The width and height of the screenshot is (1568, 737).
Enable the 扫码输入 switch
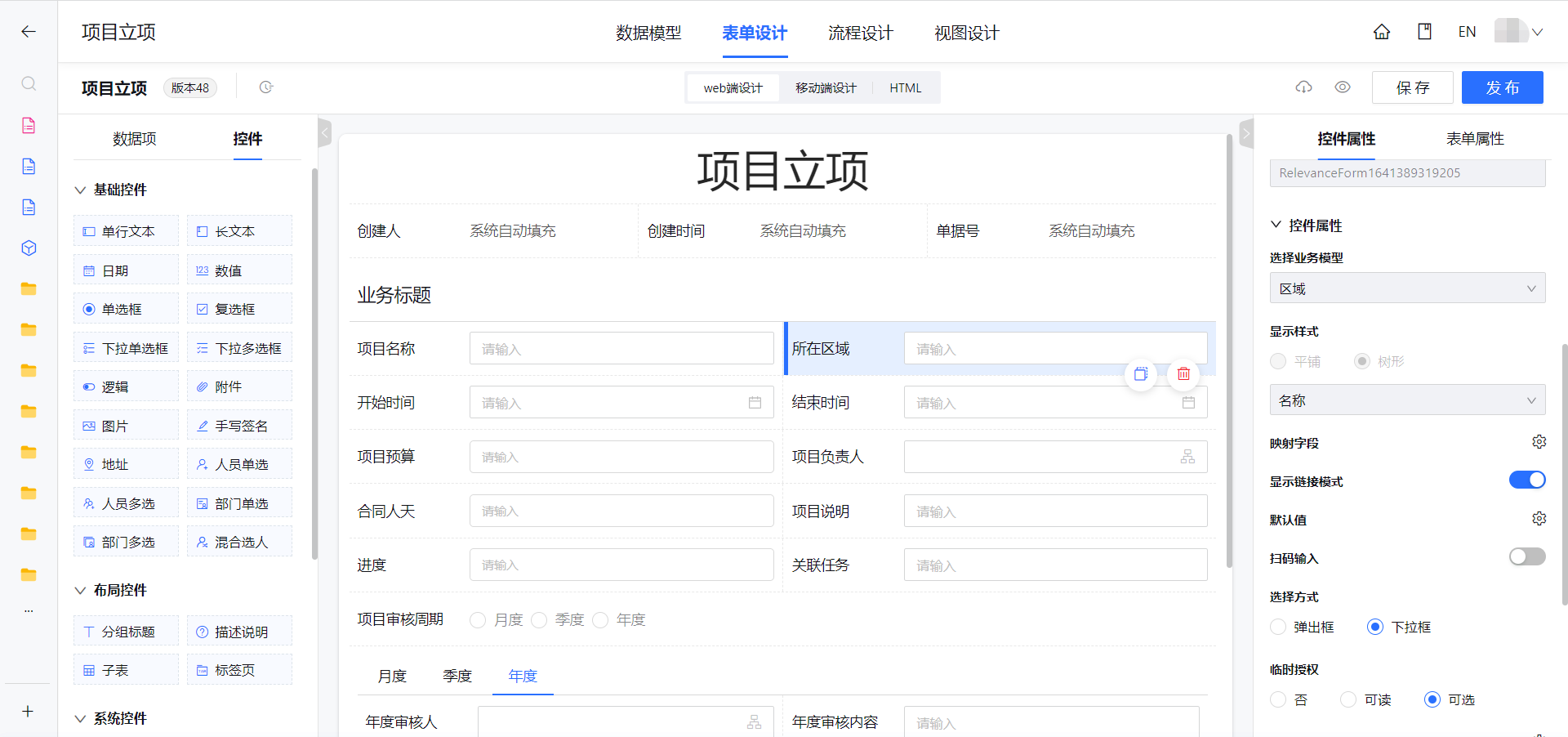1527,556
